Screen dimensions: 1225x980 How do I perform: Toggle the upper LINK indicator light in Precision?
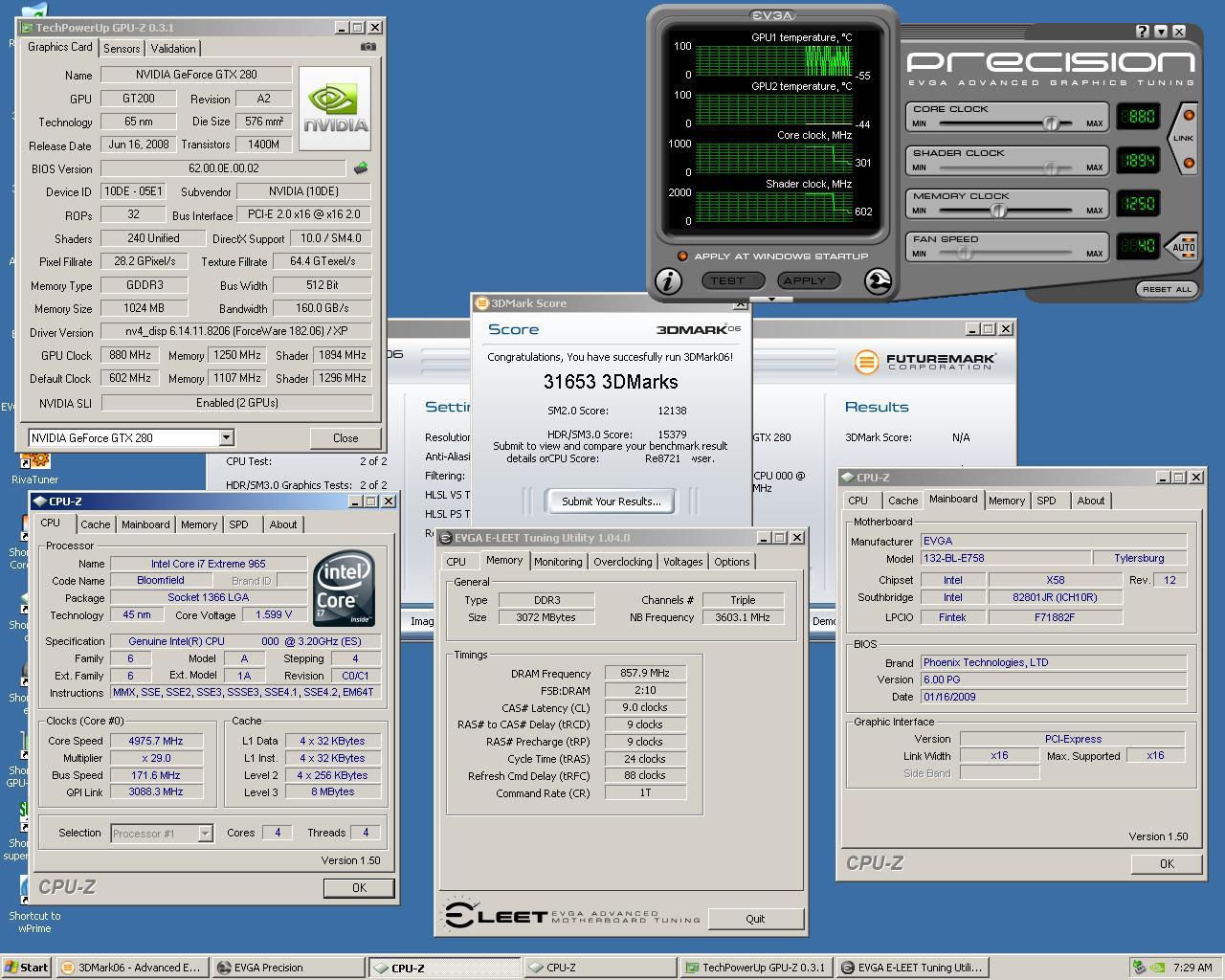pos(1189,116)
